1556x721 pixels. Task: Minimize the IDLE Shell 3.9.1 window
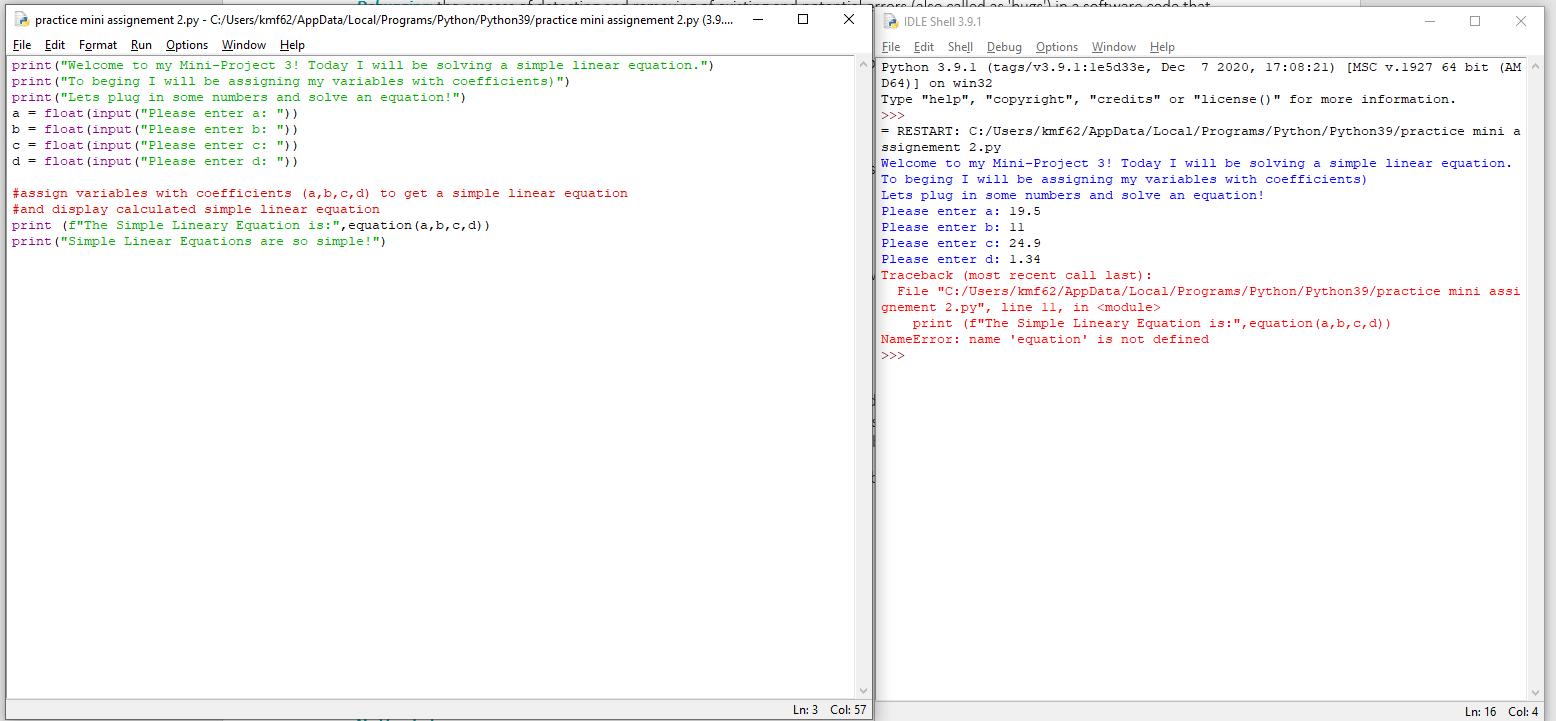pyautogui.click(x=1429, y=22)
